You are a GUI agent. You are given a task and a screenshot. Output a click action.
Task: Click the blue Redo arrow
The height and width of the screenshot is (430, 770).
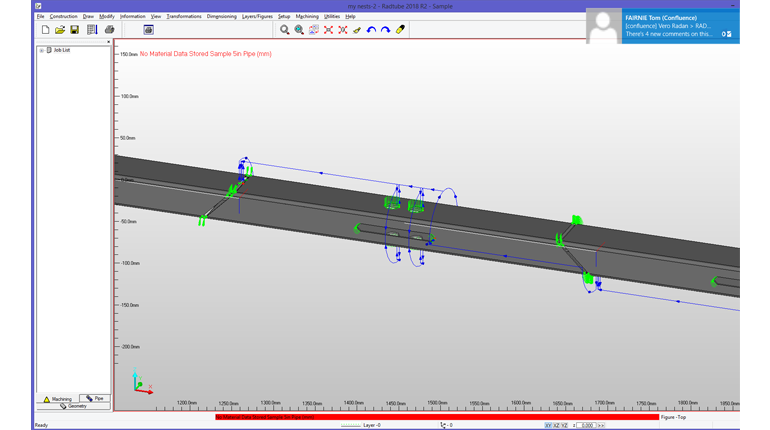coord(385,30)
